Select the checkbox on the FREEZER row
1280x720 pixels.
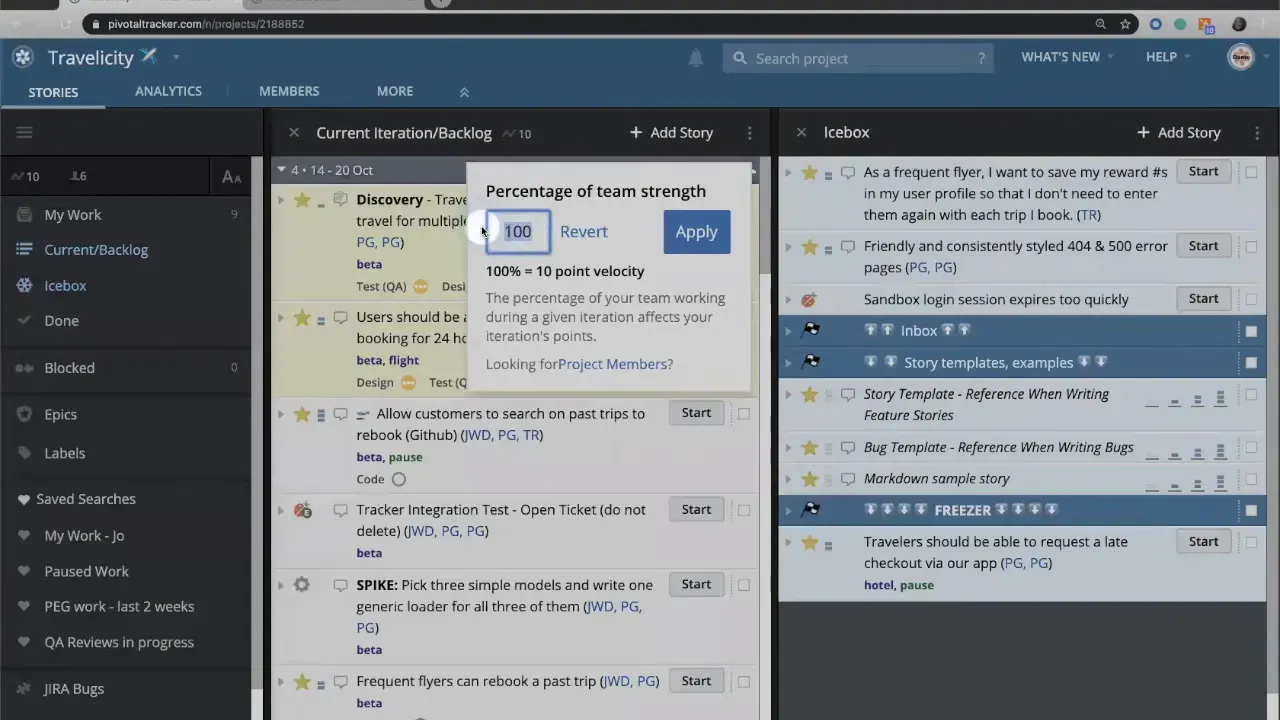pyautogui.click(x=1250, y=510)
